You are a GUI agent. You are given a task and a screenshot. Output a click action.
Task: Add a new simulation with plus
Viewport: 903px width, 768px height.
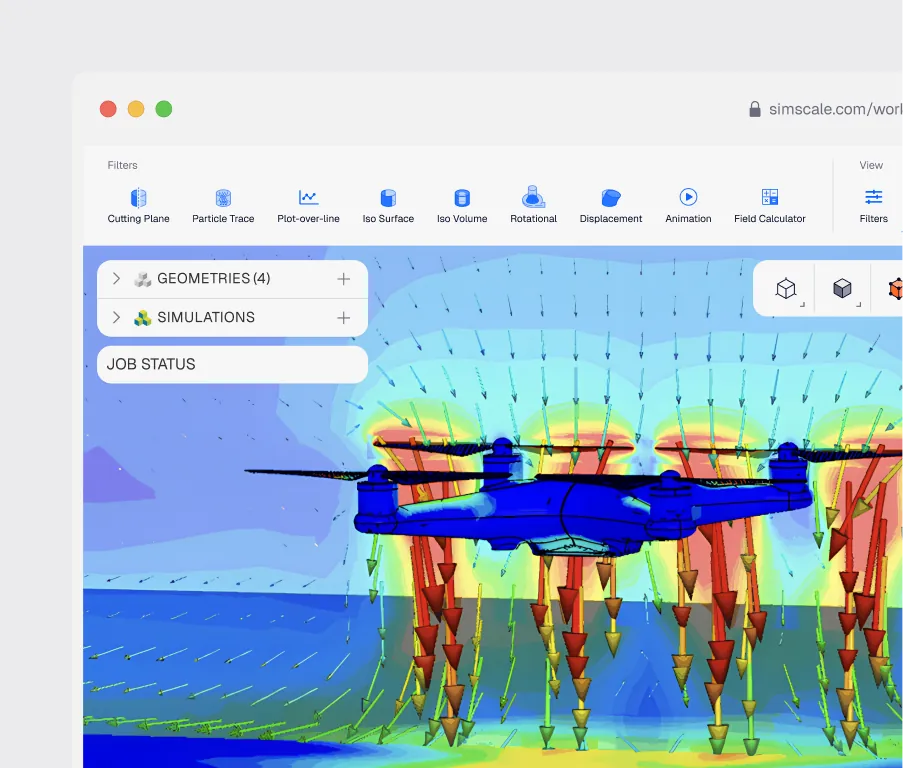(x=344, y=318)
